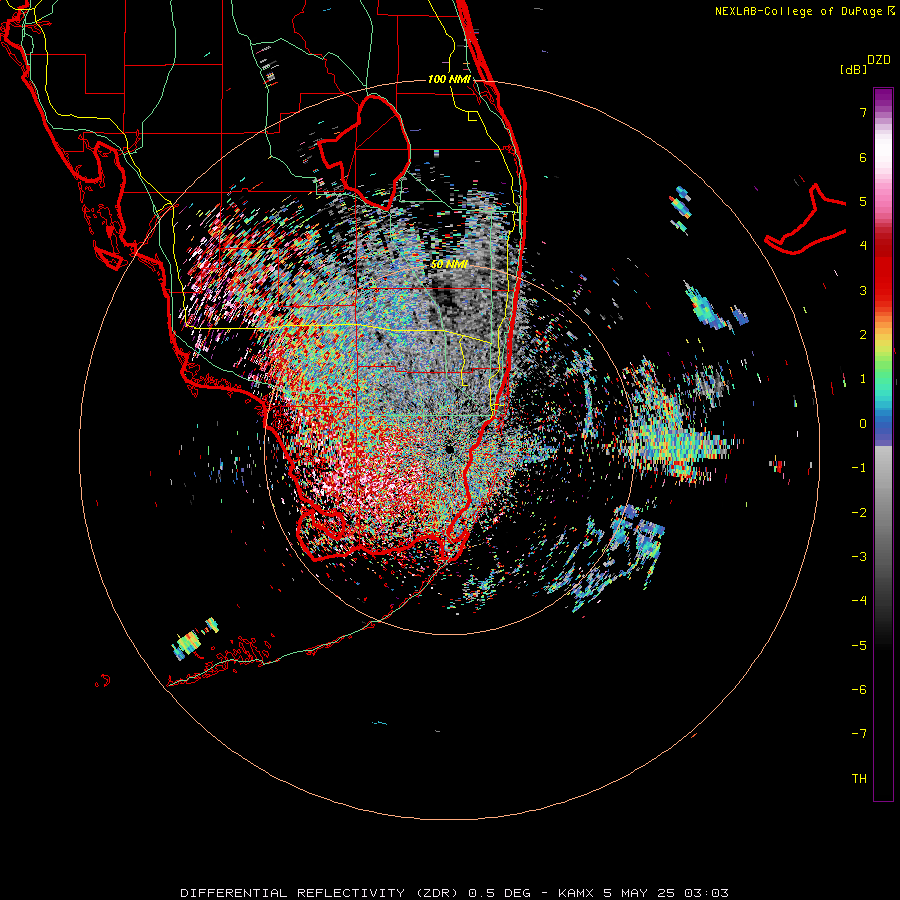Click the -7 value on the color scale

[859, 734]
